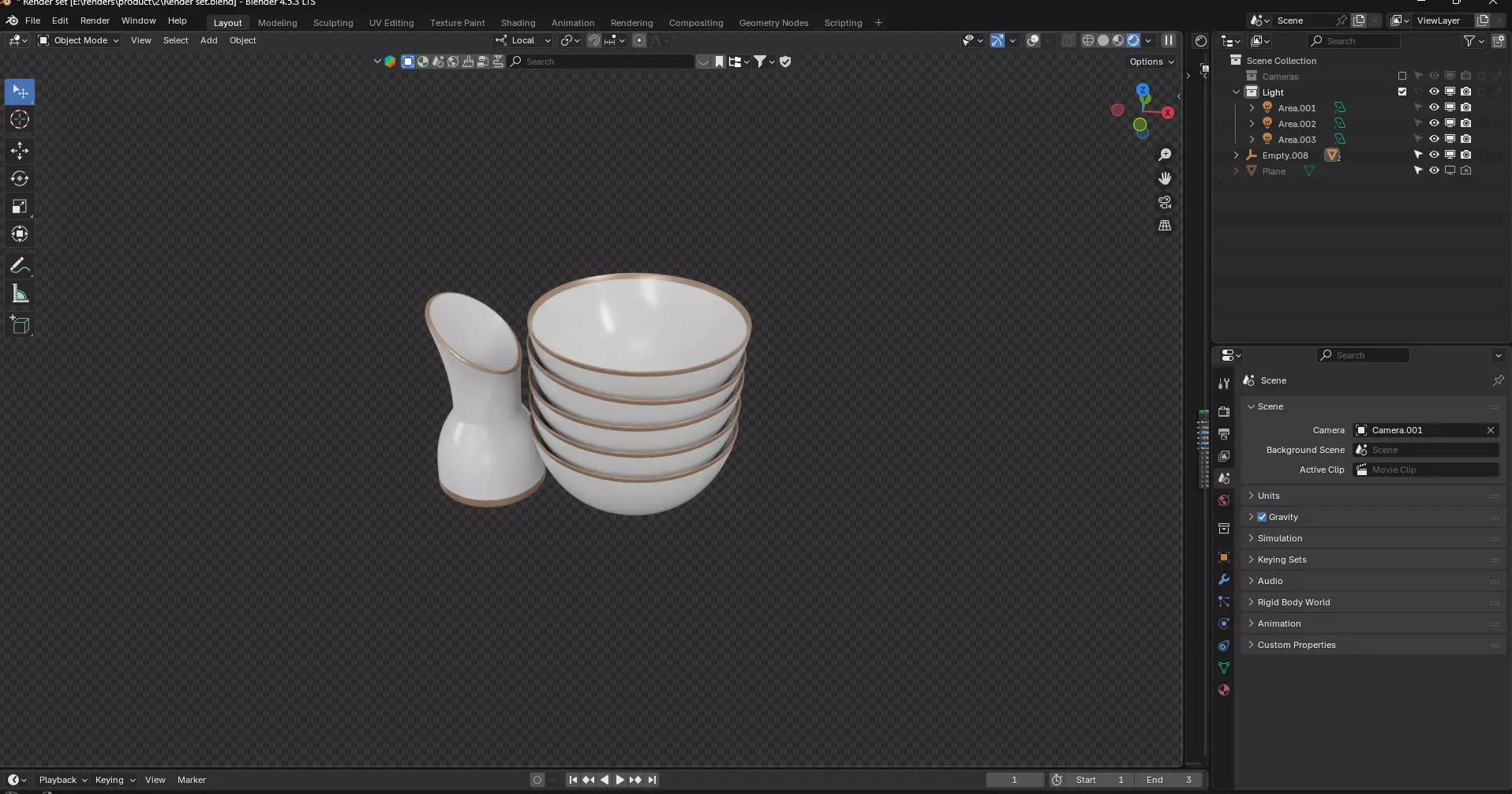Toggle the overlays button in viewport header
This screenshot has width=1512, height=794.
click(1033, 40)
